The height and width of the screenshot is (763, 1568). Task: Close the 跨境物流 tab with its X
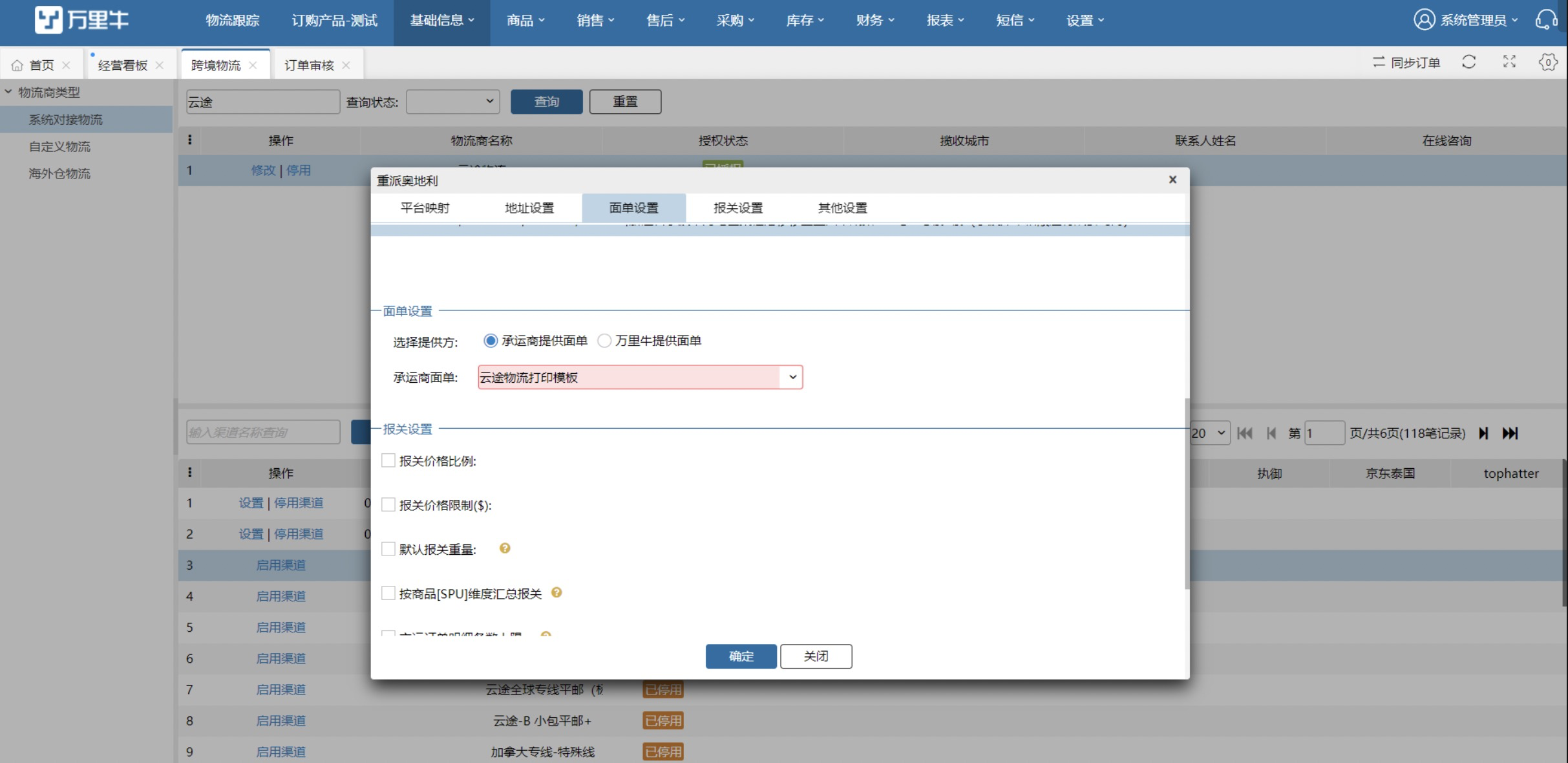pyautogui.click(x=253, y=65)
